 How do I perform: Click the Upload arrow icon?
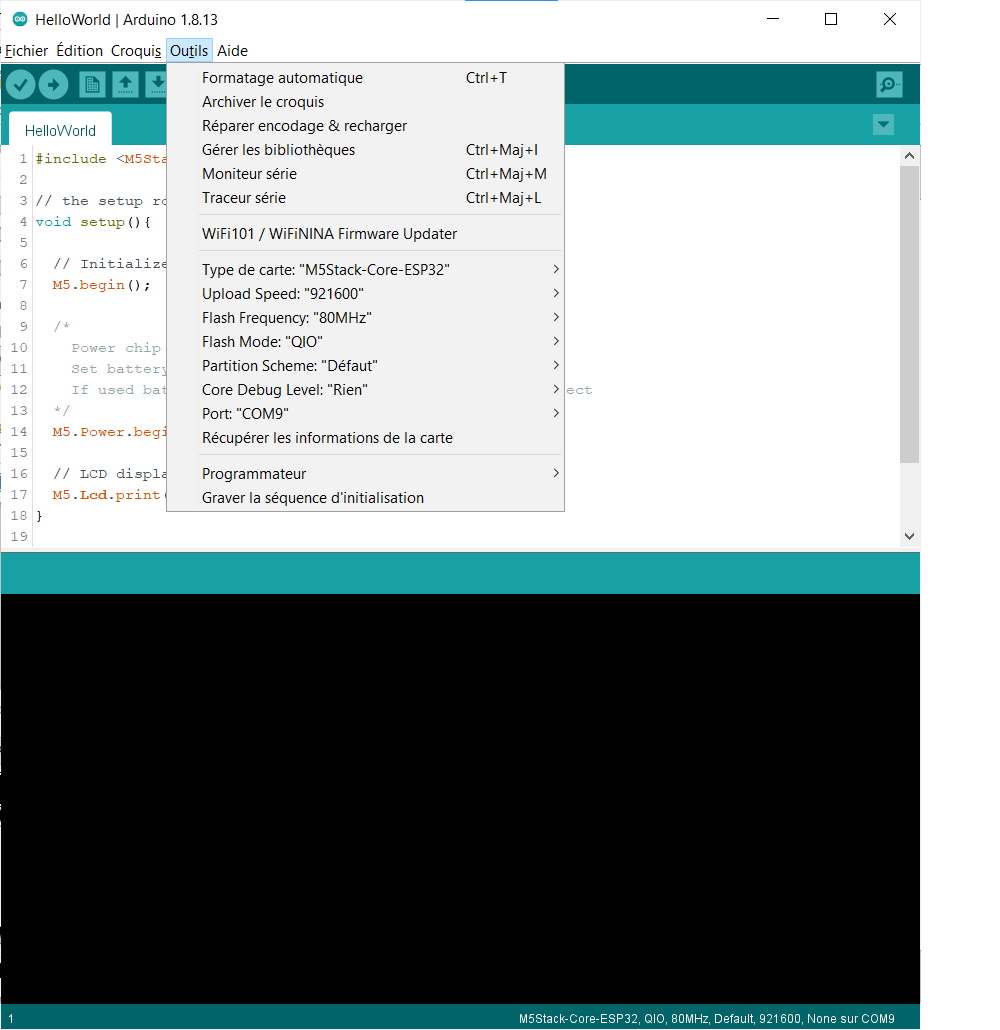pos(53,85)
